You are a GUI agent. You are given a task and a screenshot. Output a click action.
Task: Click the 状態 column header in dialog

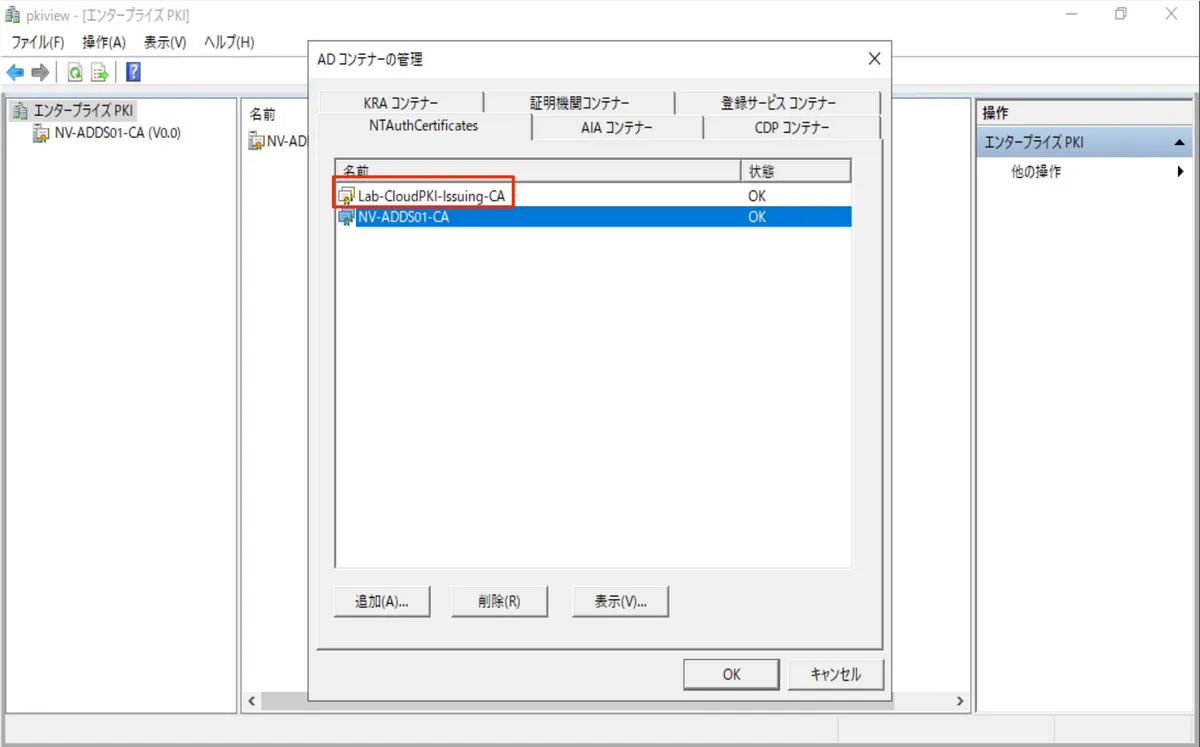click(x=796, y=170)
